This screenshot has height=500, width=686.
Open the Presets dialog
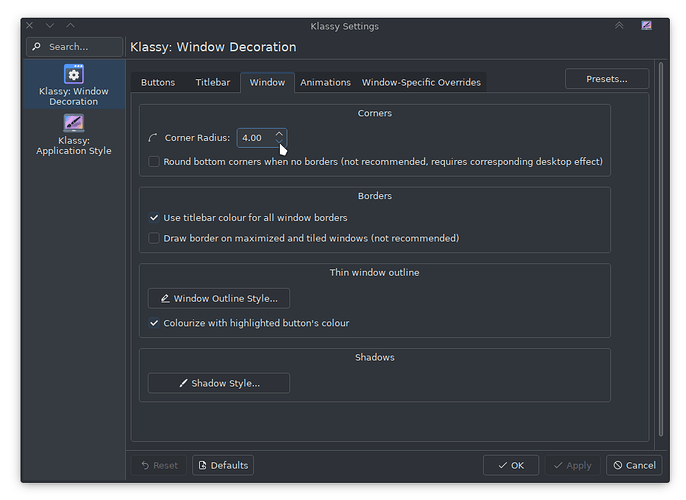[606, 78]
